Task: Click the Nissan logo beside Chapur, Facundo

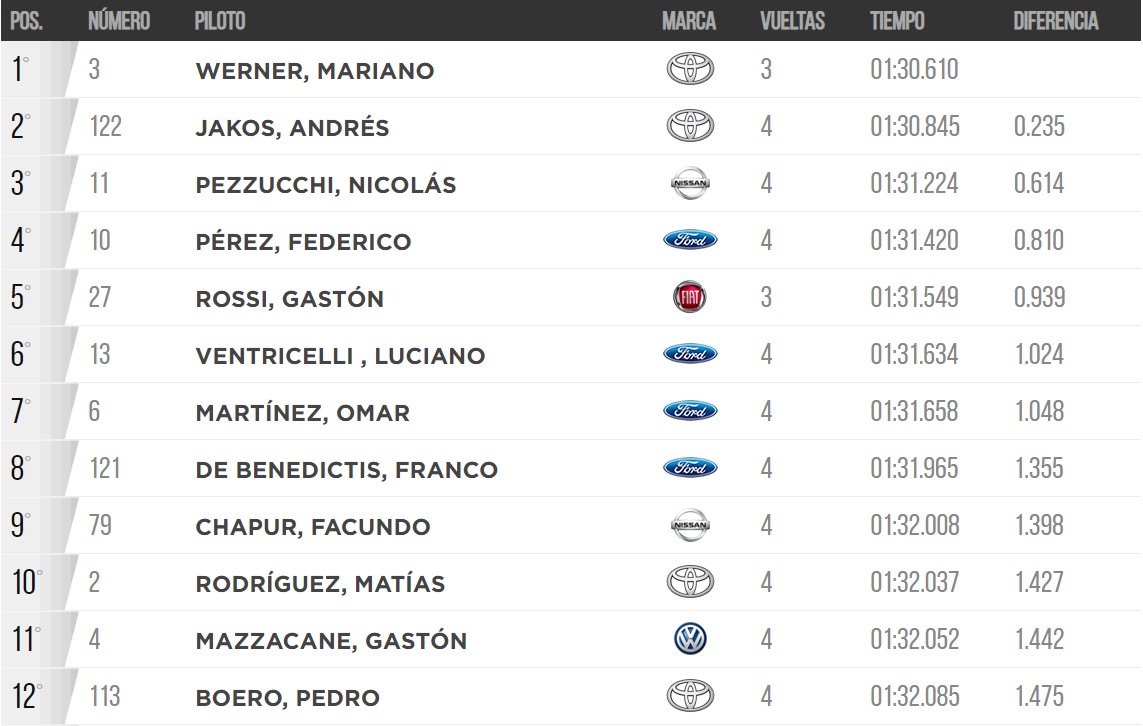Action: 690,525
